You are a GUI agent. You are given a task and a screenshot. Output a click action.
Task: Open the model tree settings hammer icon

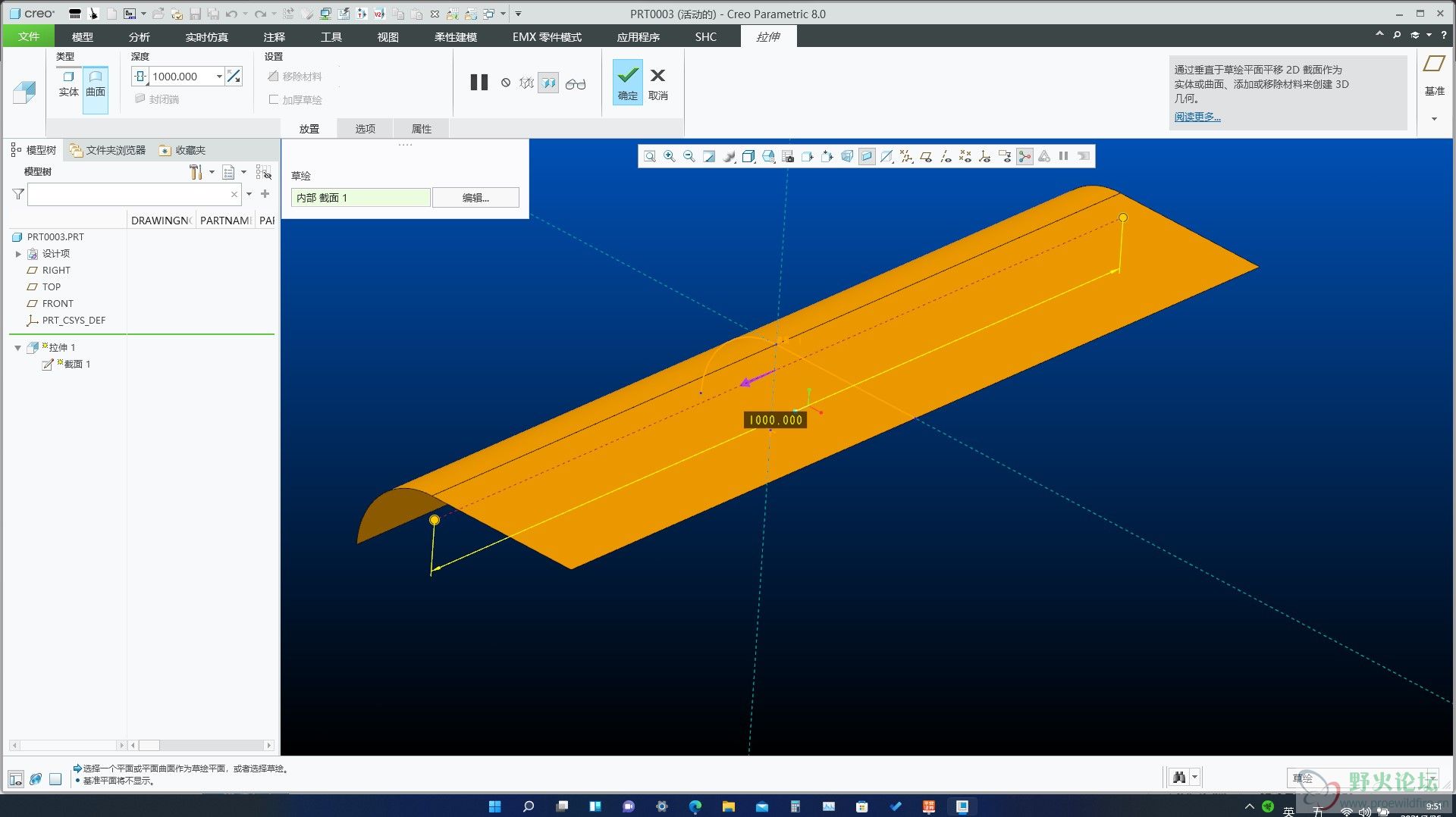tap(196, 172)
